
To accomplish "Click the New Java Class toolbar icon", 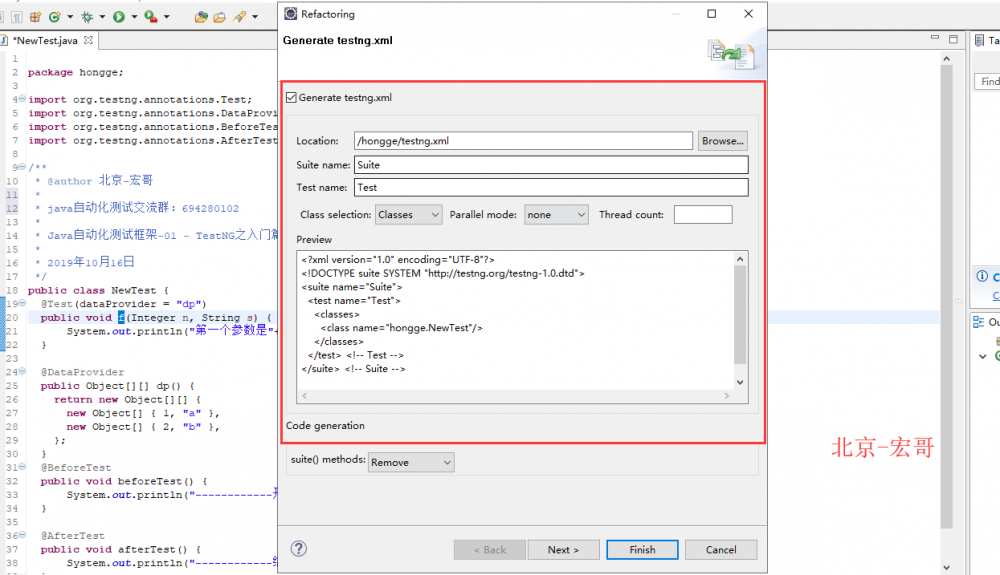I will (55, 17).
